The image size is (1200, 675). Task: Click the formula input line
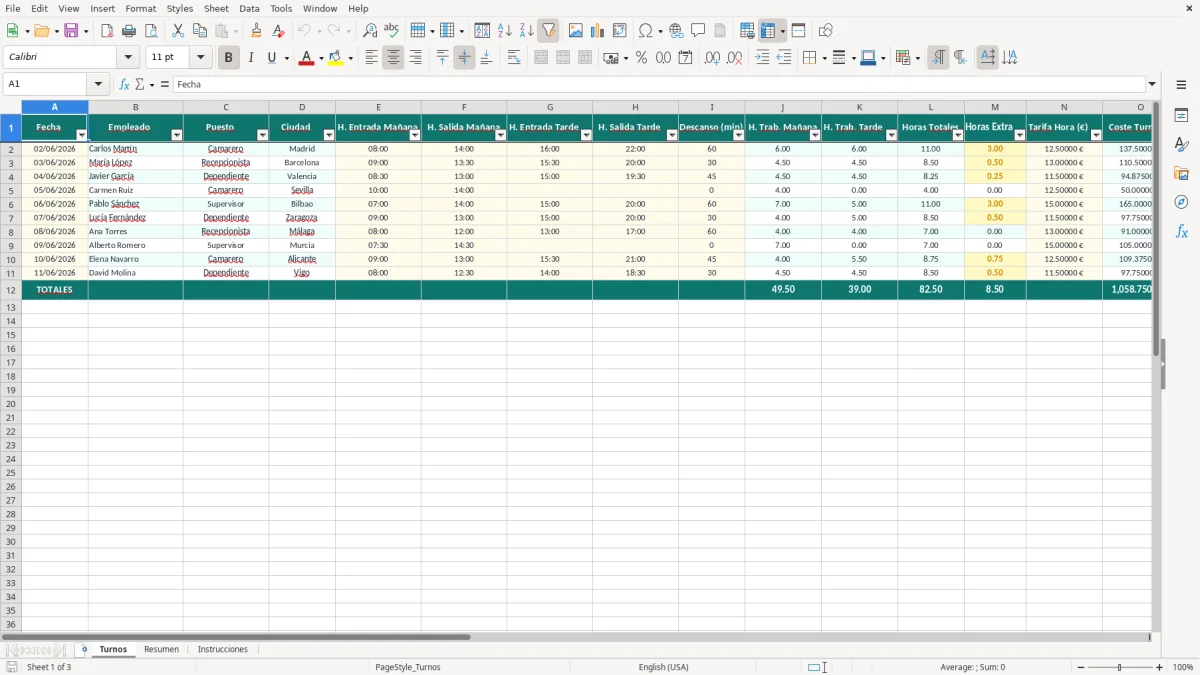pyautogui.click(x=660, y=84)
